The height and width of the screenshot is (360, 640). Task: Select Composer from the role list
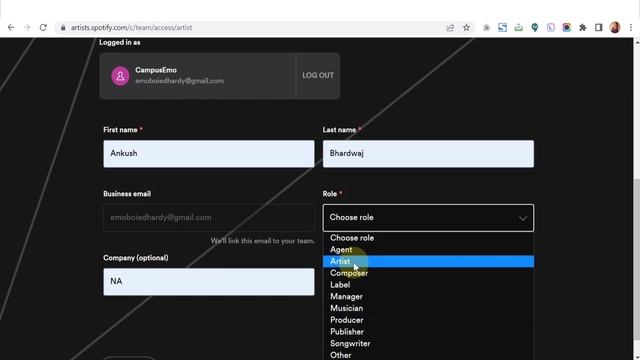point(428,273)
